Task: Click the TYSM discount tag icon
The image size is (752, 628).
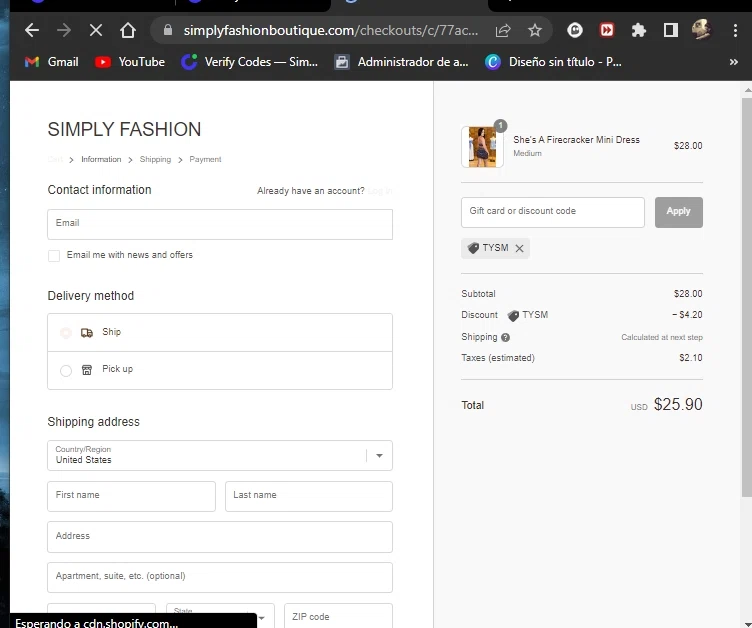Action: pyautogui.click(x=473, y=248)
